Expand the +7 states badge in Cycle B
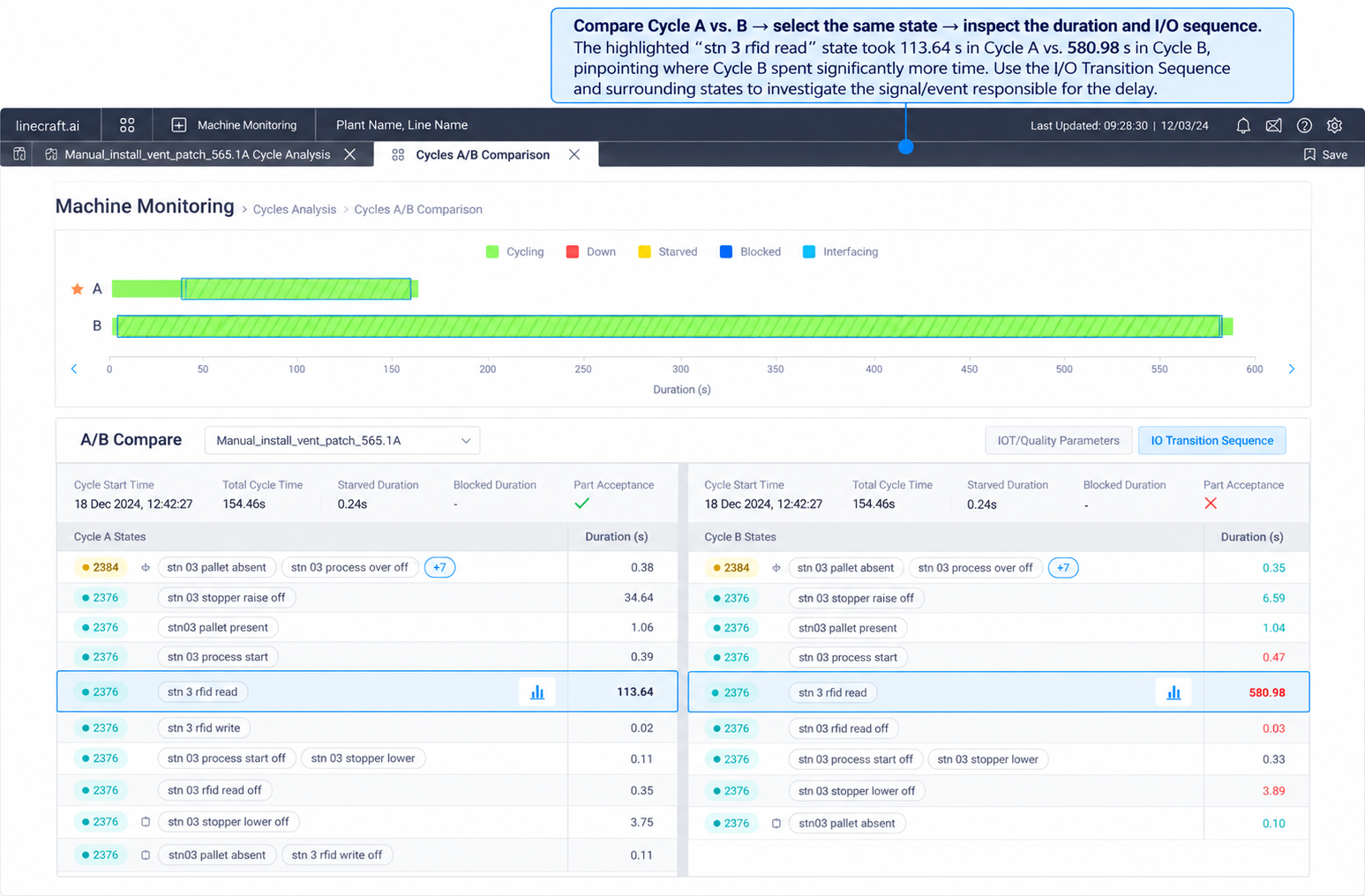Viewport: 1365px width, 896px height. [x=1063, y=568]
